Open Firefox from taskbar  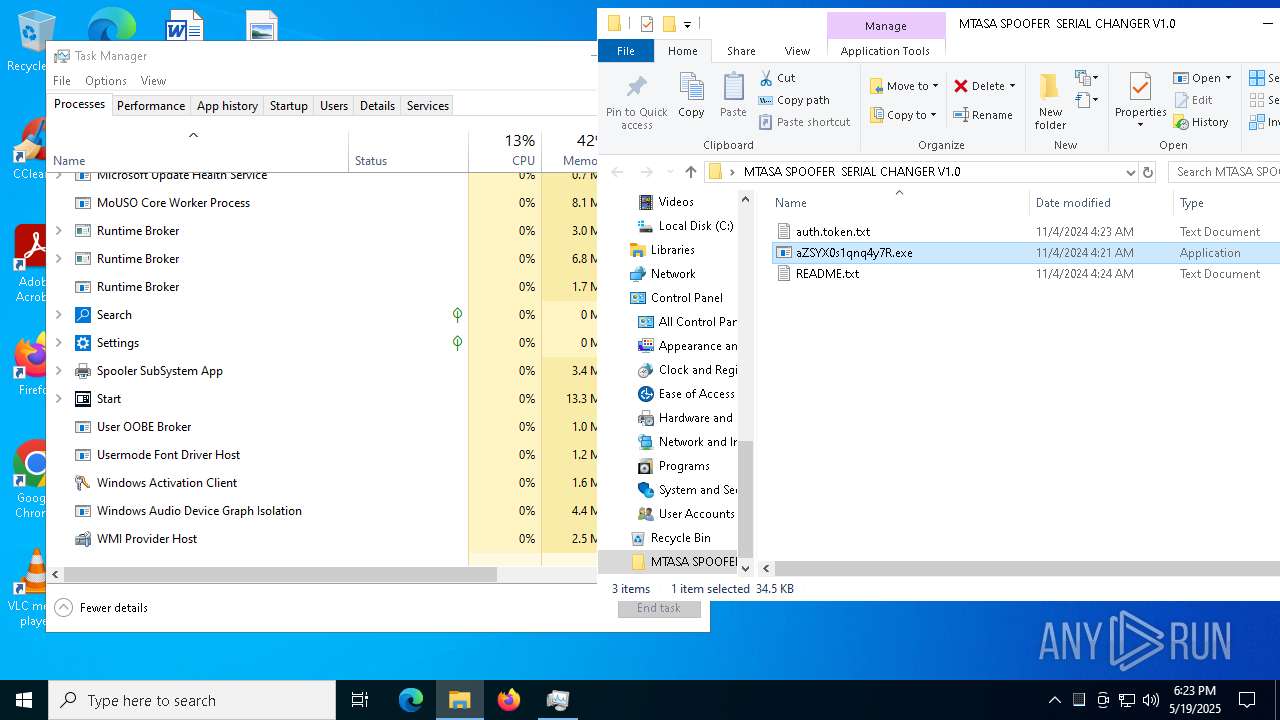(x=509, y=700)
